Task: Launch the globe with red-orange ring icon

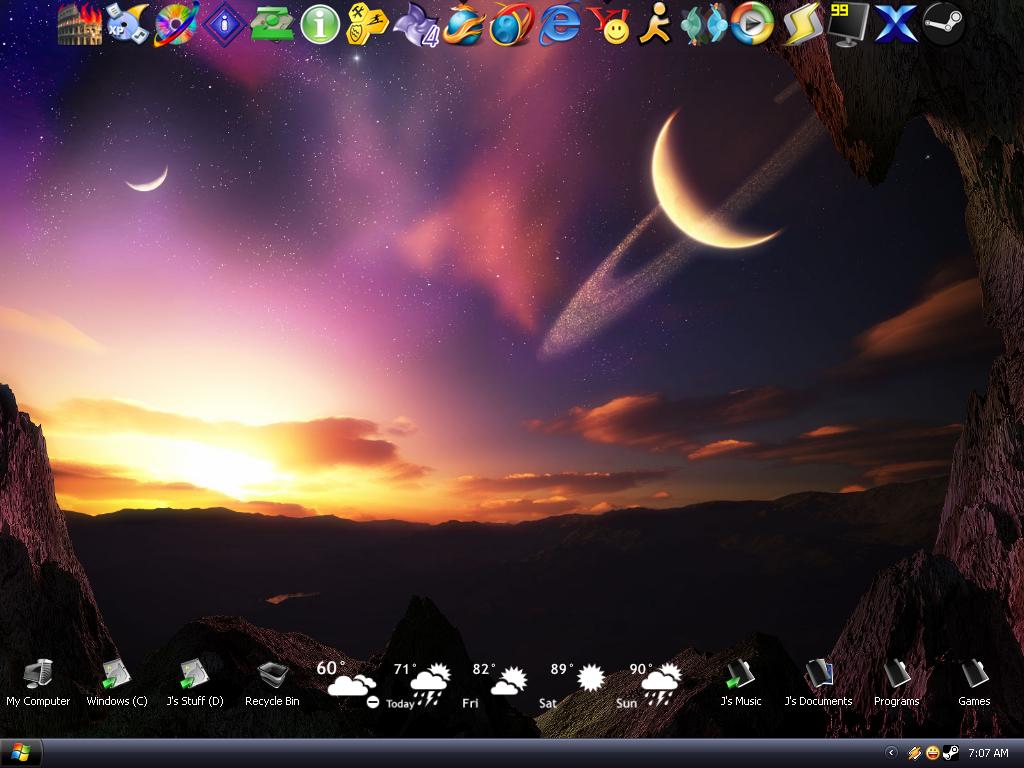Action: point(511,25)
